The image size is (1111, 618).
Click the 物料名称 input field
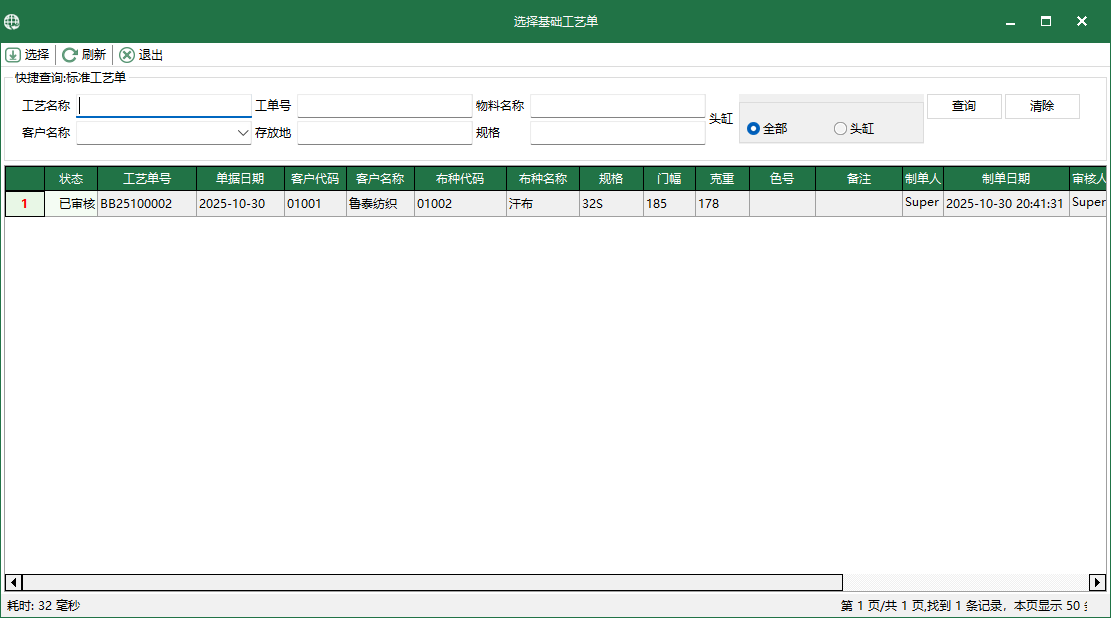(617, 106)
